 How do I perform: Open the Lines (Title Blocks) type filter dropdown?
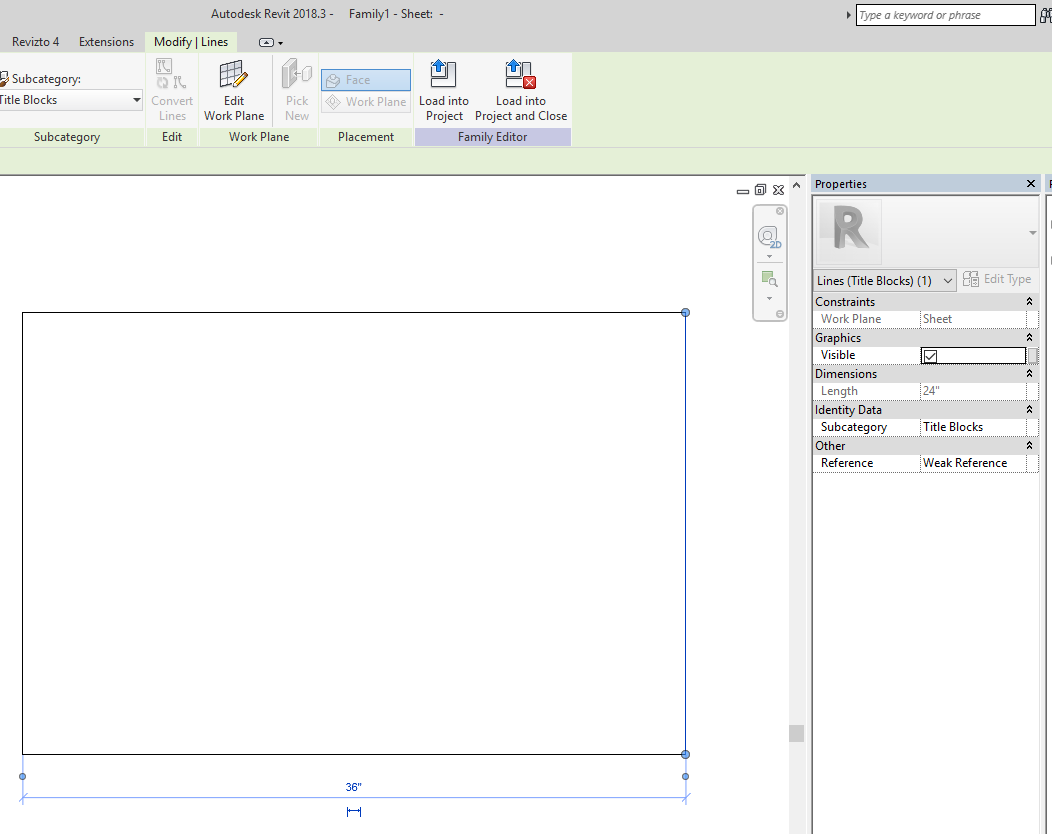[x=948, y=281]
